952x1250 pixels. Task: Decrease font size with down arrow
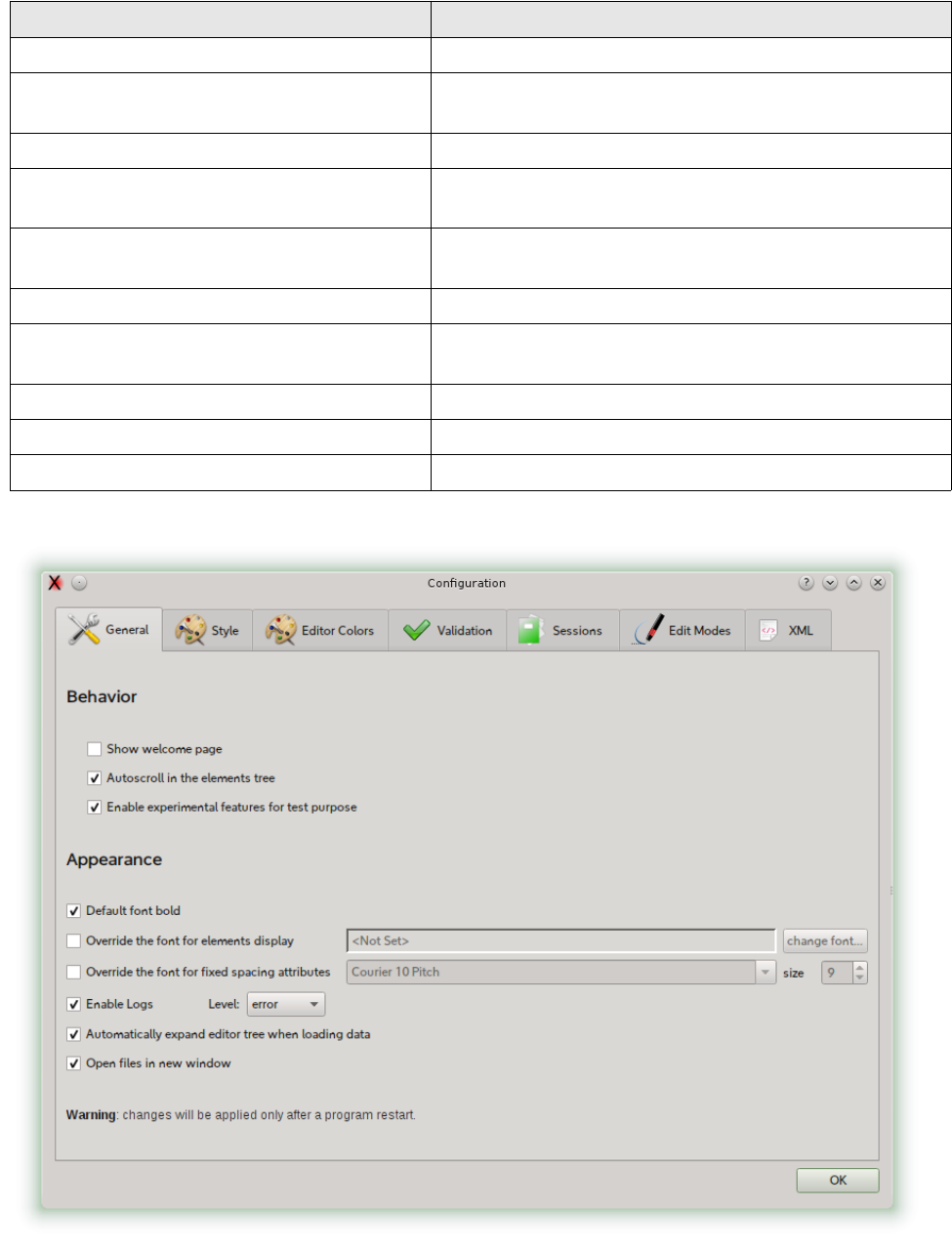point(860,978)
